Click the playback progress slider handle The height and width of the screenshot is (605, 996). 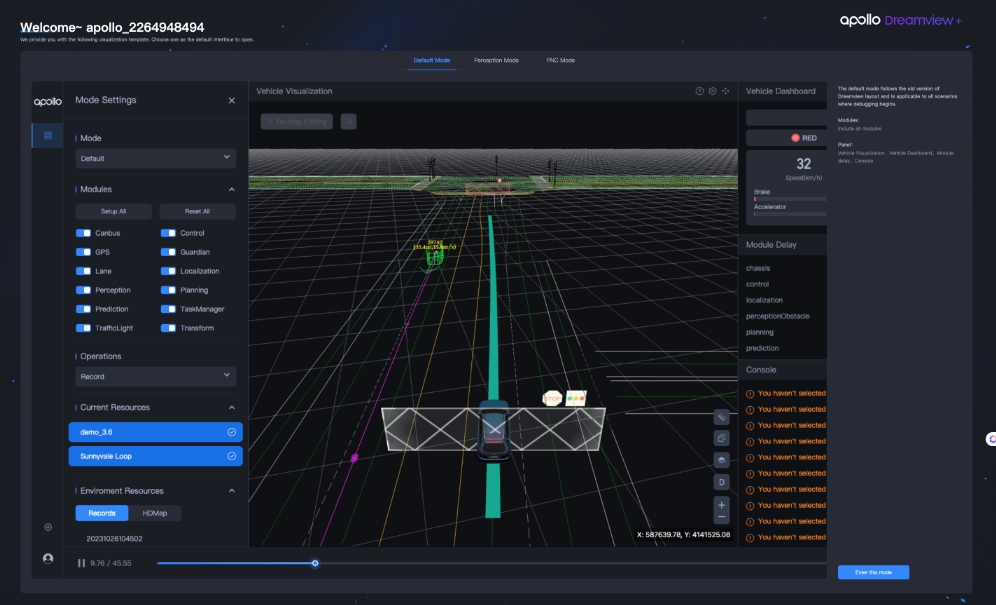click(x=315, y=563)
